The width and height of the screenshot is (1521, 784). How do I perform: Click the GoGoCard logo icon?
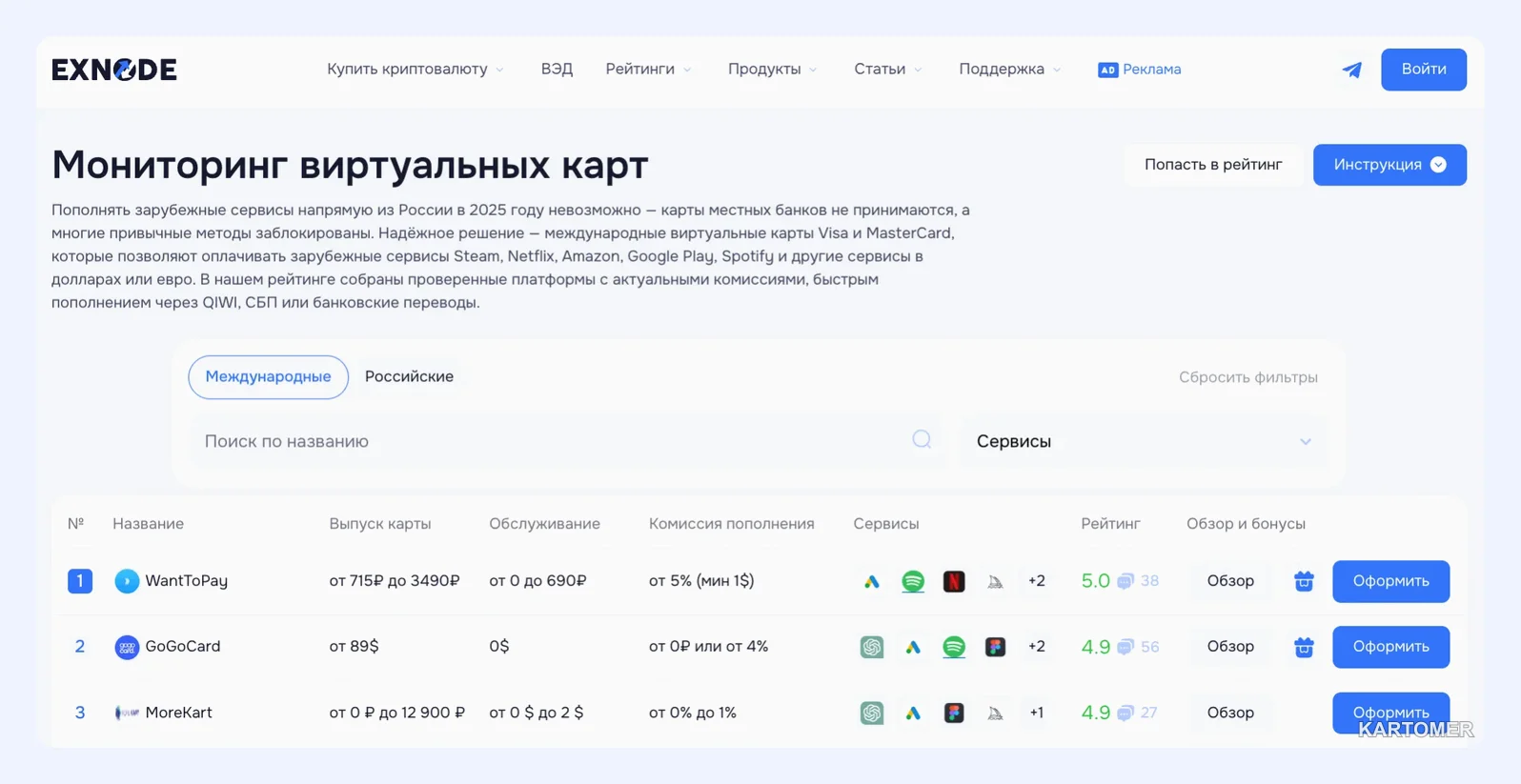point(127,647)
